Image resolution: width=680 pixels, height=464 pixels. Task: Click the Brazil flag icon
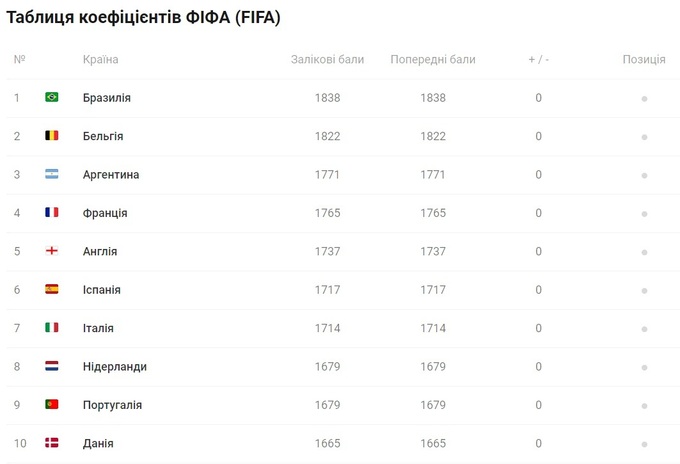[x=52, y=97]
